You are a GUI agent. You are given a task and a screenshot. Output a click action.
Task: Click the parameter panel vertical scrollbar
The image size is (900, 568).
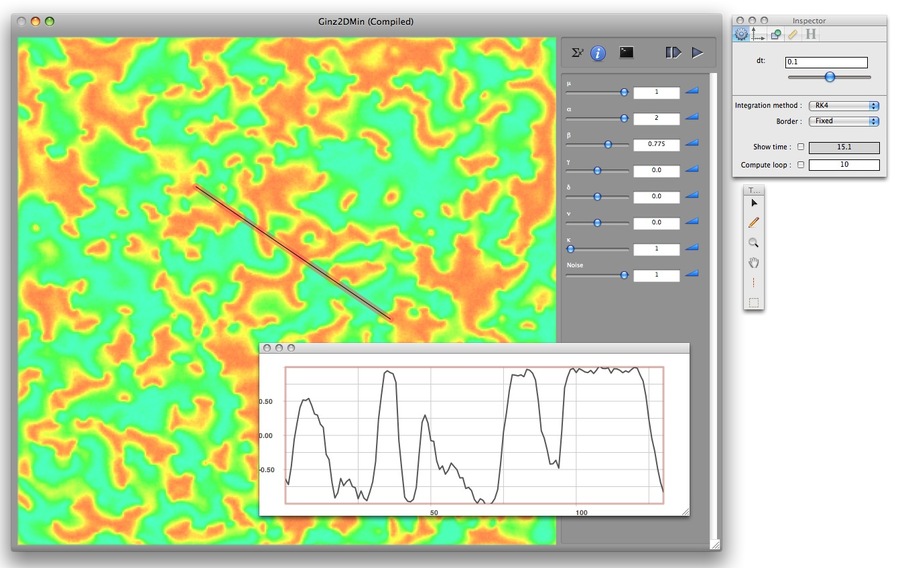click(x=713, y=307)
